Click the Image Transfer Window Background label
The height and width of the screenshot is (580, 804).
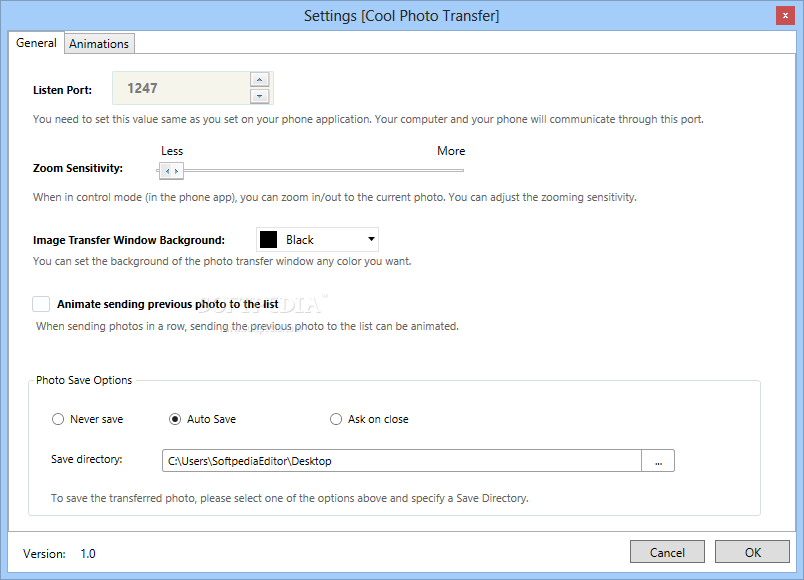point(129,240)
